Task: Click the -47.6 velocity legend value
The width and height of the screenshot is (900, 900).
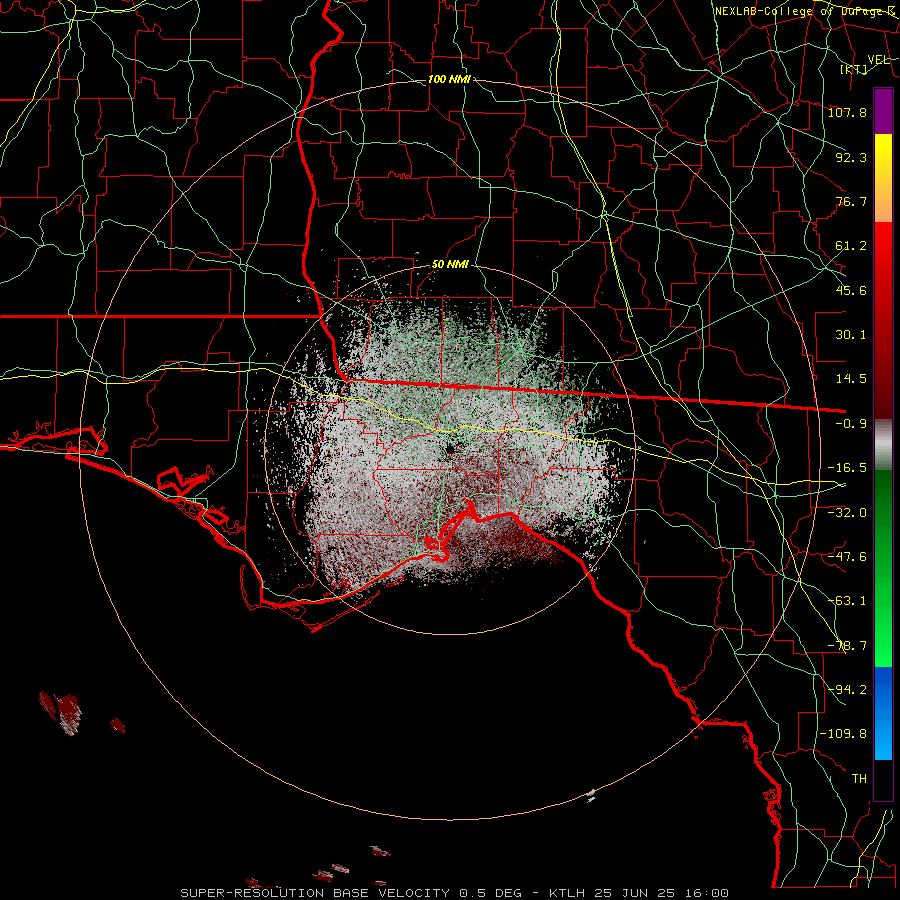Action: [848, 557]
